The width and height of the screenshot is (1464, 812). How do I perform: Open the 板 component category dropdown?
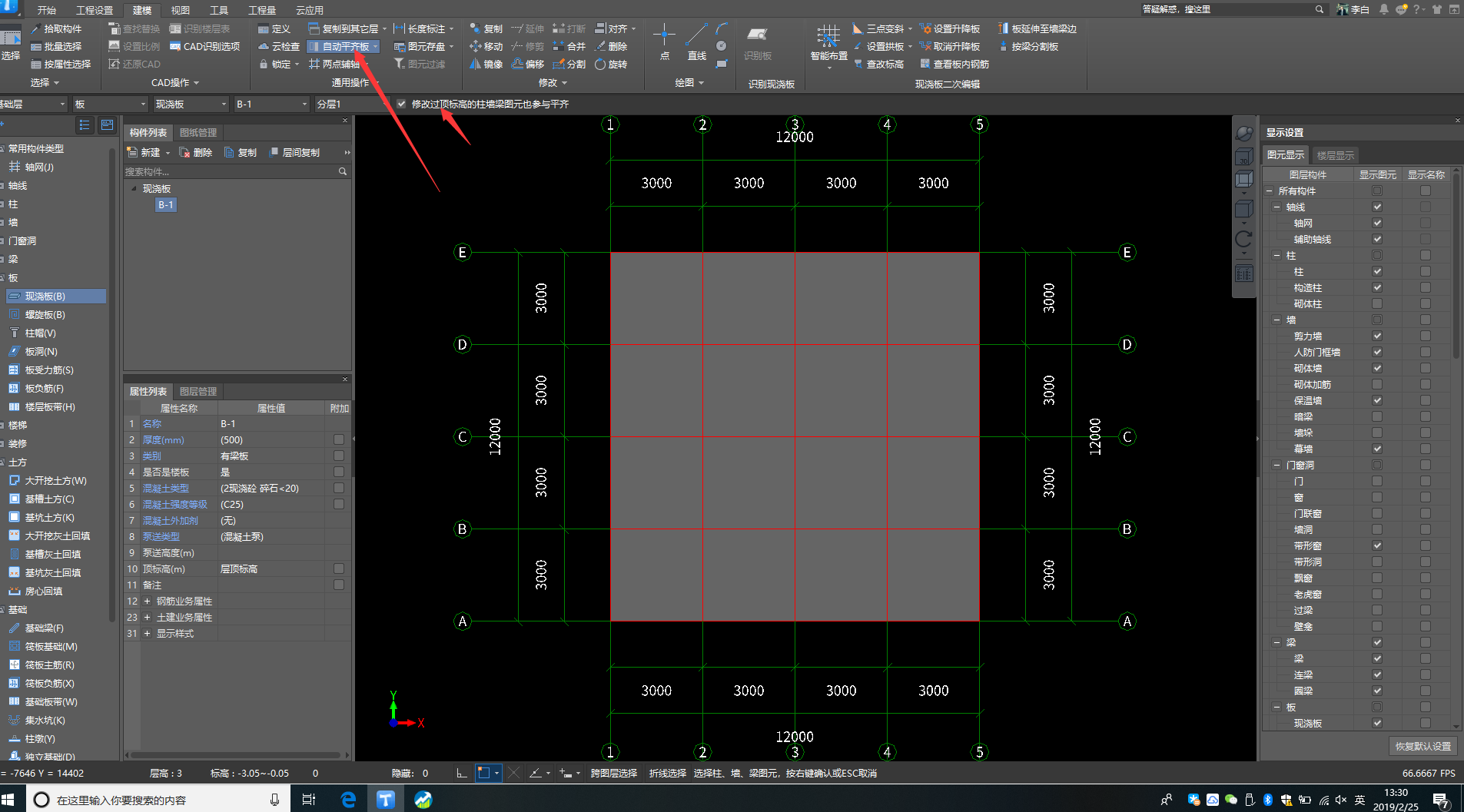(x=109, y=104)
